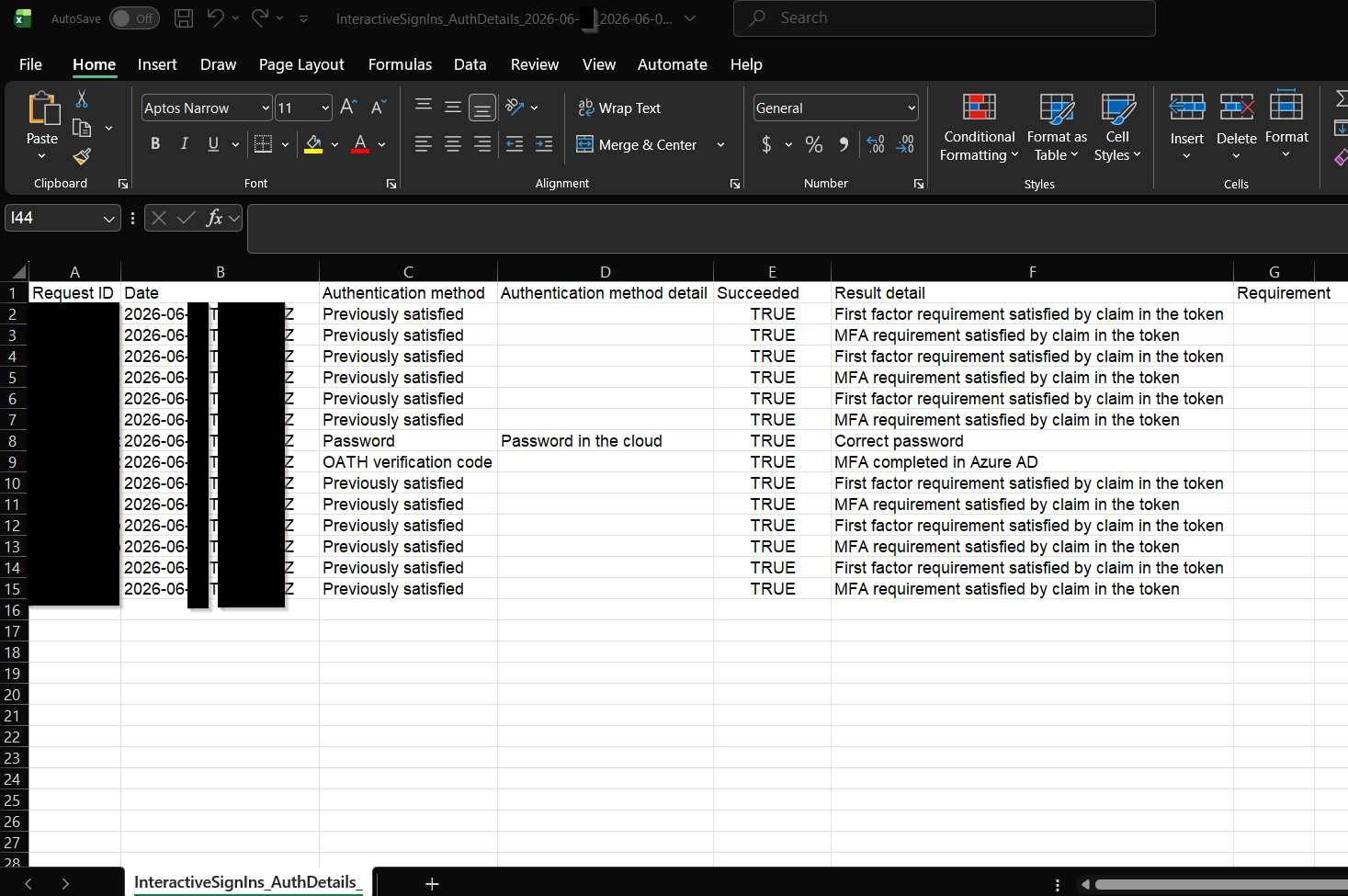
Task: Switch to the Insert tab
Action: (157, 64)
